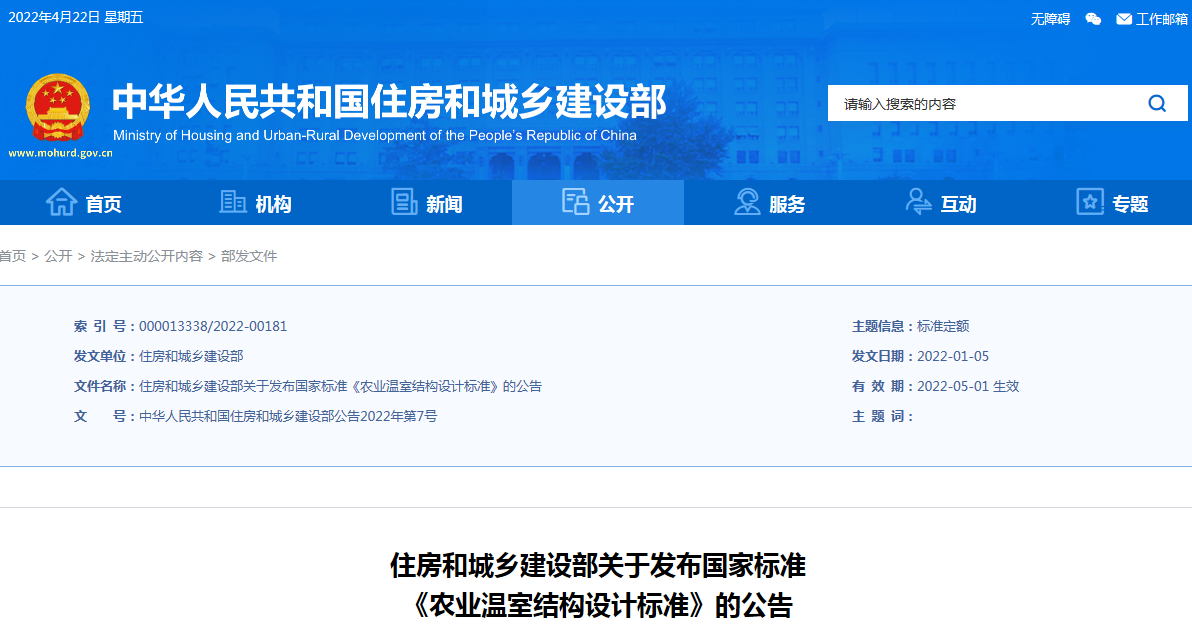Select the 文件名称 value text

click(341, 386)
